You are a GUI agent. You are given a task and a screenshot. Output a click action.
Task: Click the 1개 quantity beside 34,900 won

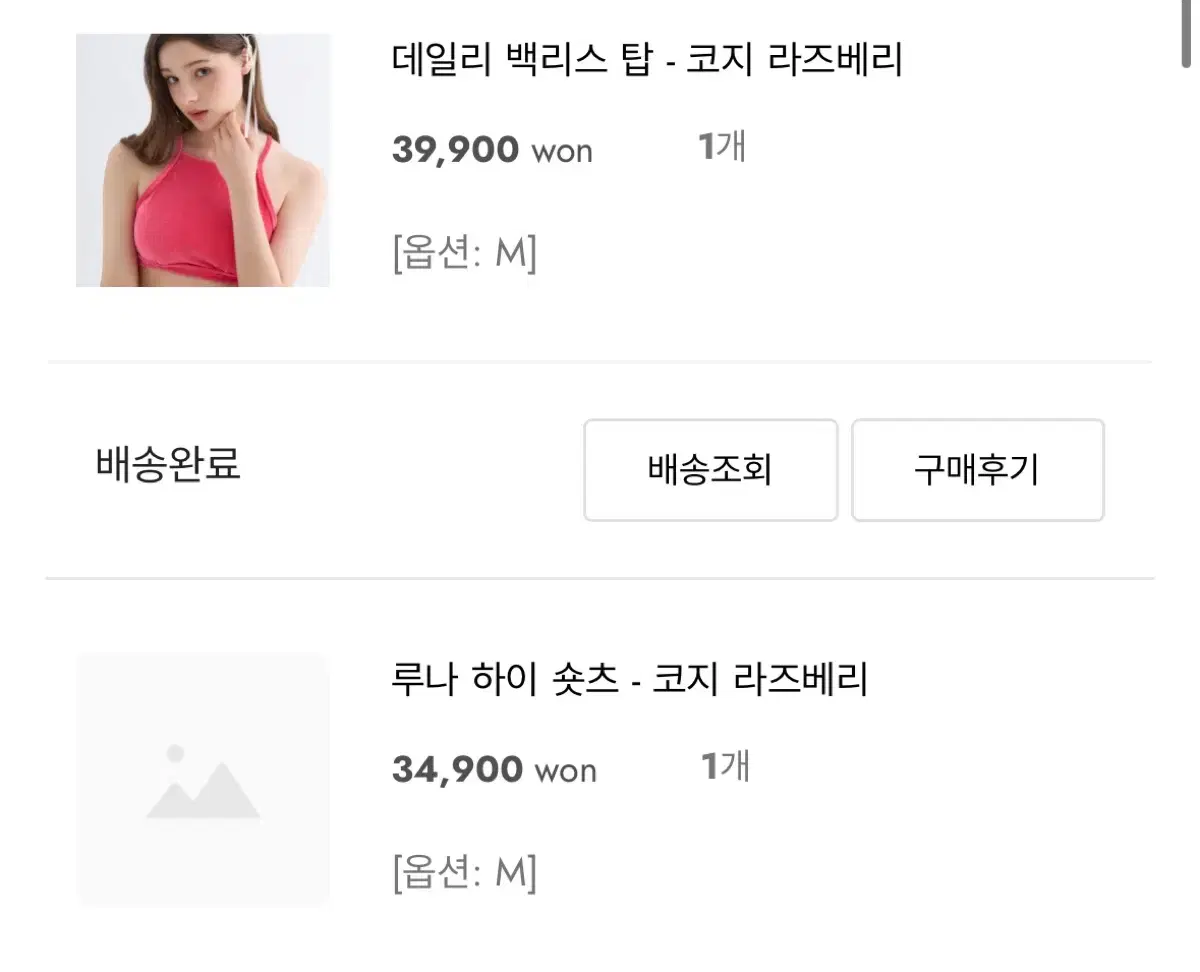click(725, 767)
